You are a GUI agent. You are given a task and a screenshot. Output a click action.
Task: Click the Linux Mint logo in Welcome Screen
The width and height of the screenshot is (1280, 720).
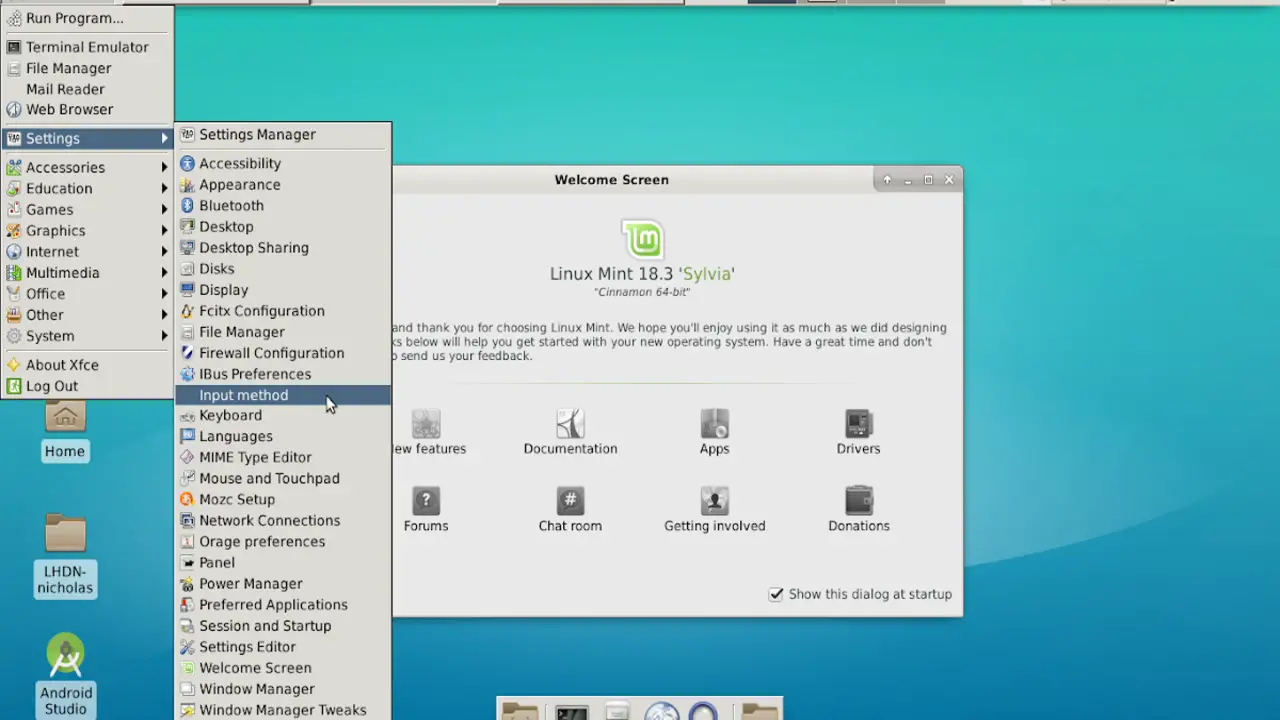tap(642, 239)
